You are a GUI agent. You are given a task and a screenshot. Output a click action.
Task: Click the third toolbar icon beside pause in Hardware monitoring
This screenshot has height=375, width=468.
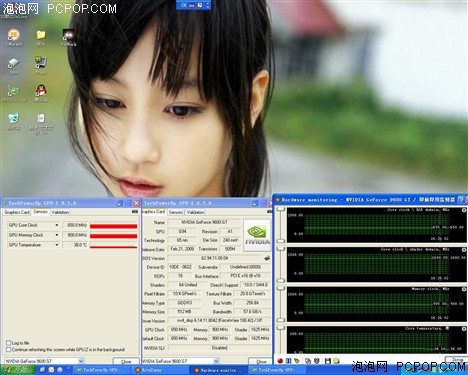click(296, 361)
